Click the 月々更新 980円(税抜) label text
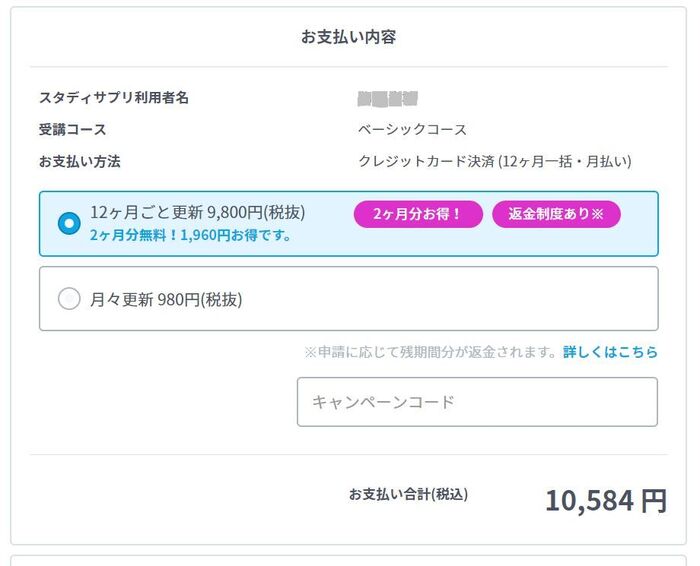 point(166,298)
